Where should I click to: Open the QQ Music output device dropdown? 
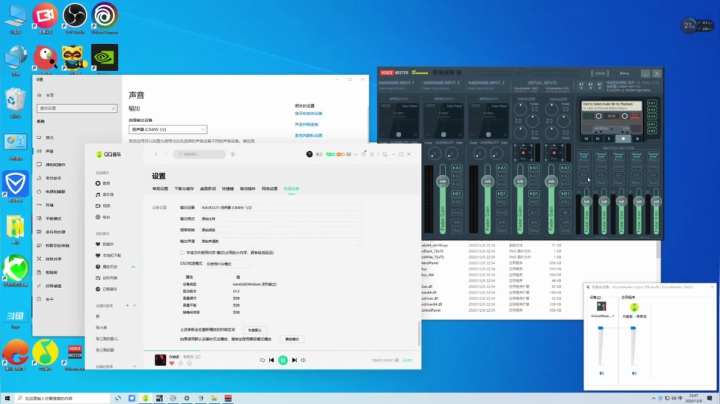(281, 208)
